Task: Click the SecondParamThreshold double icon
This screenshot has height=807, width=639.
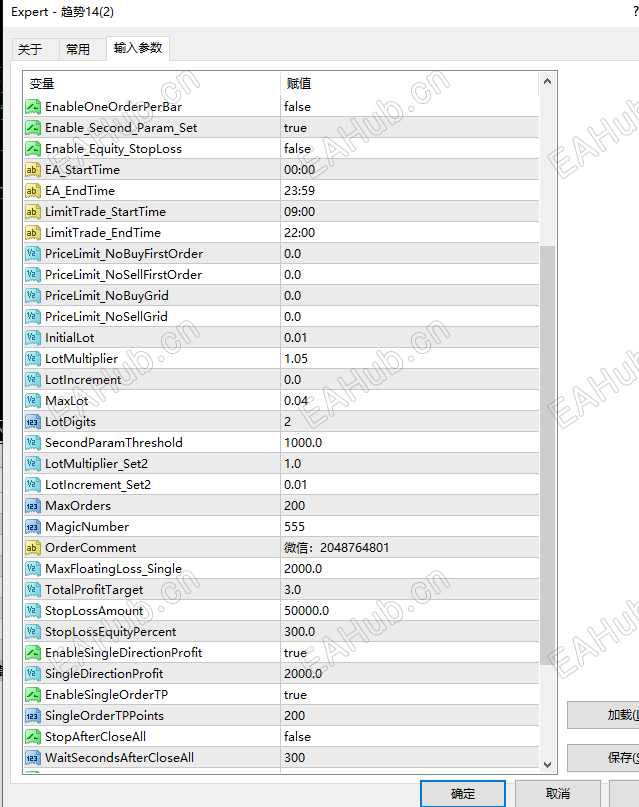Action: point(32,443)
